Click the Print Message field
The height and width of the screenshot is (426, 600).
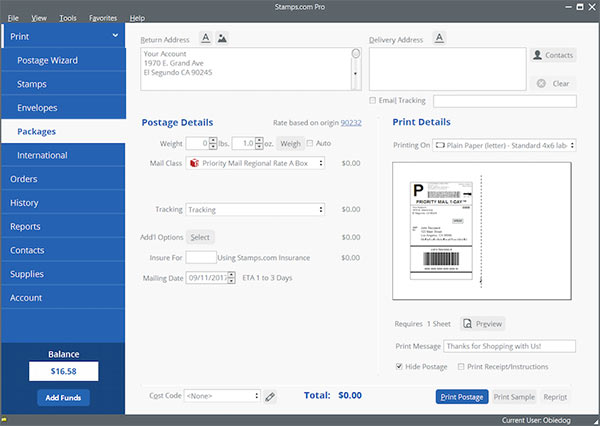click(x=509, y=346)
